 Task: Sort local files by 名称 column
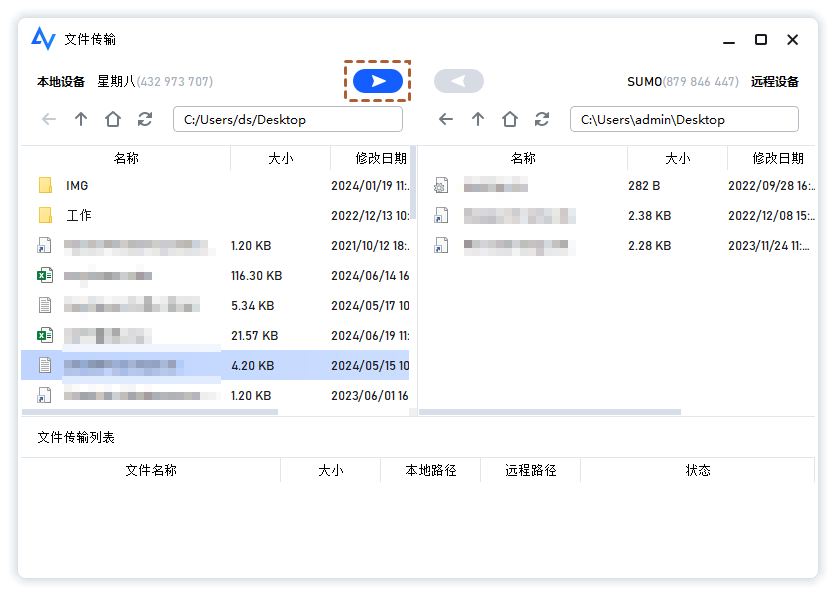coord(124,158)
